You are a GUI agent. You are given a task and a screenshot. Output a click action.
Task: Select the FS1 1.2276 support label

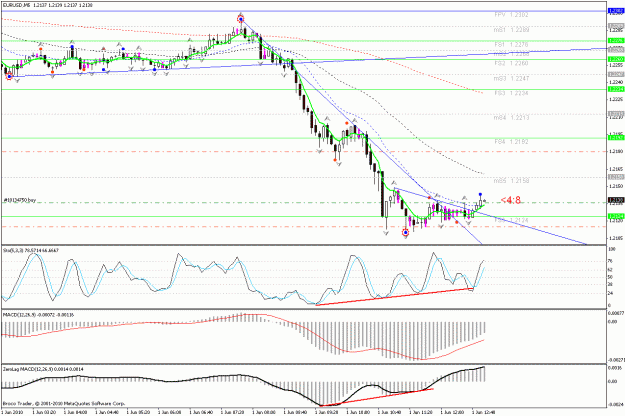511,45
